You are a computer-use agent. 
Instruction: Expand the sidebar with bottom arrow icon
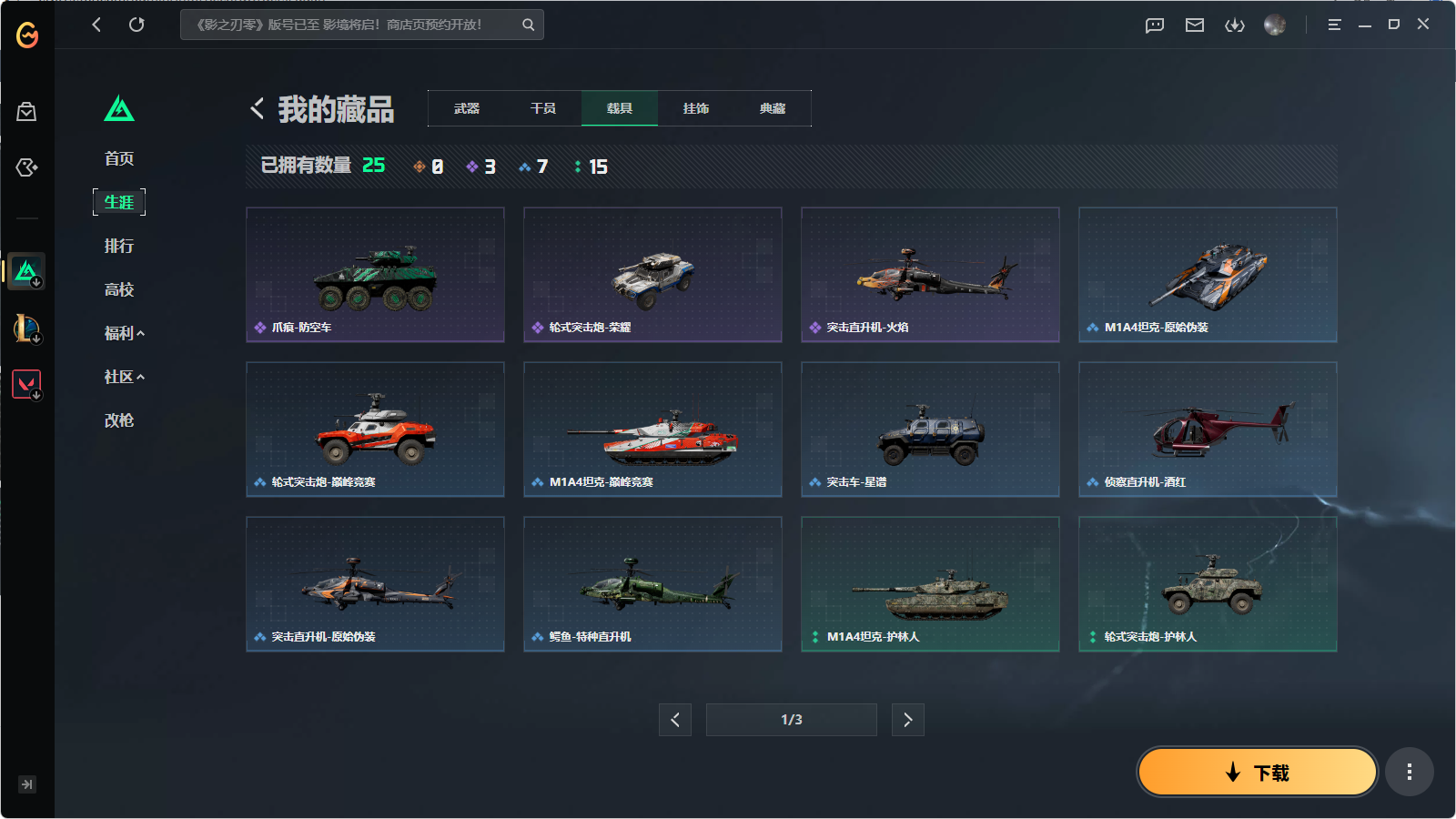[27, 784]
